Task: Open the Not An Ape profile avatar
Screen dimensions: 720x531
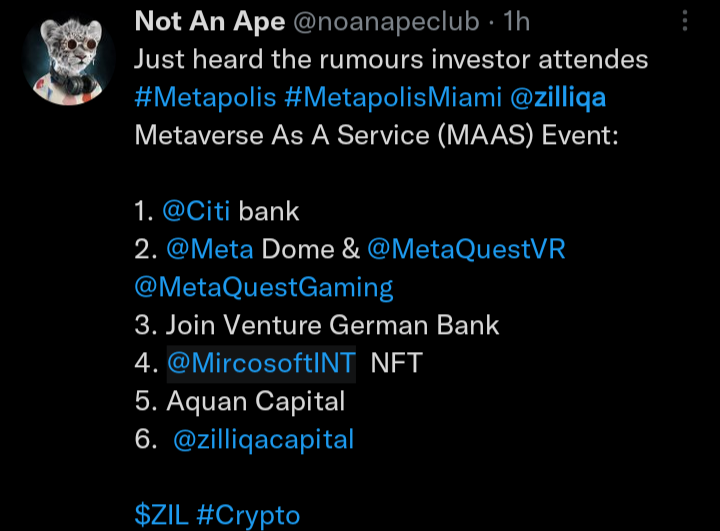Action: click(x=68, y=60)
